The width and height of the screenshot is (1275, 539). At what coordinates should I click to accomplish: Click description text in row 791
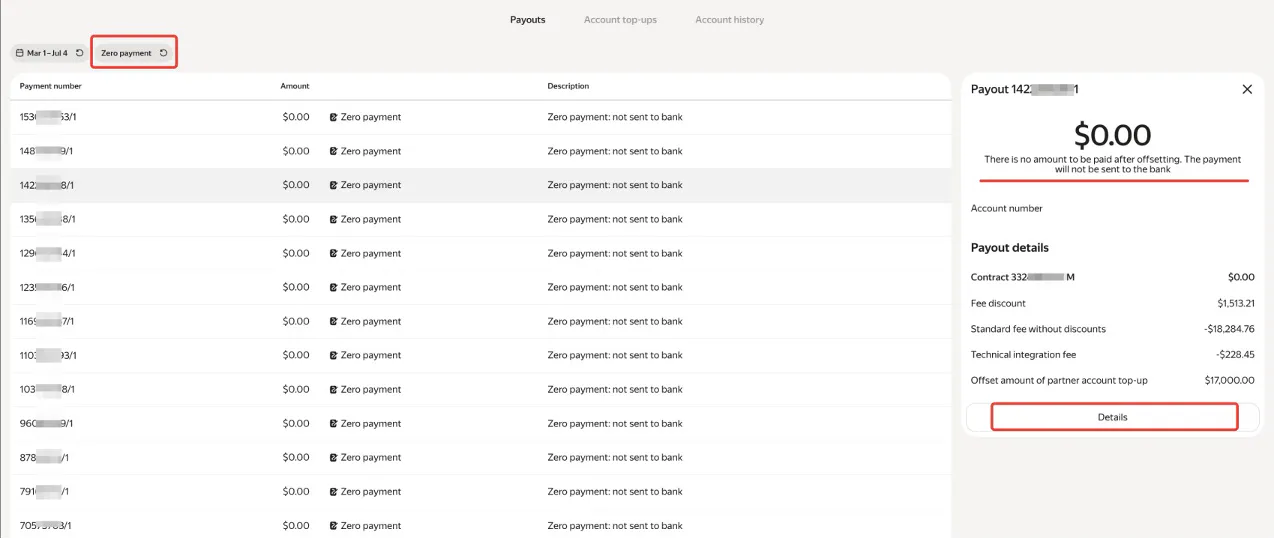615,491
